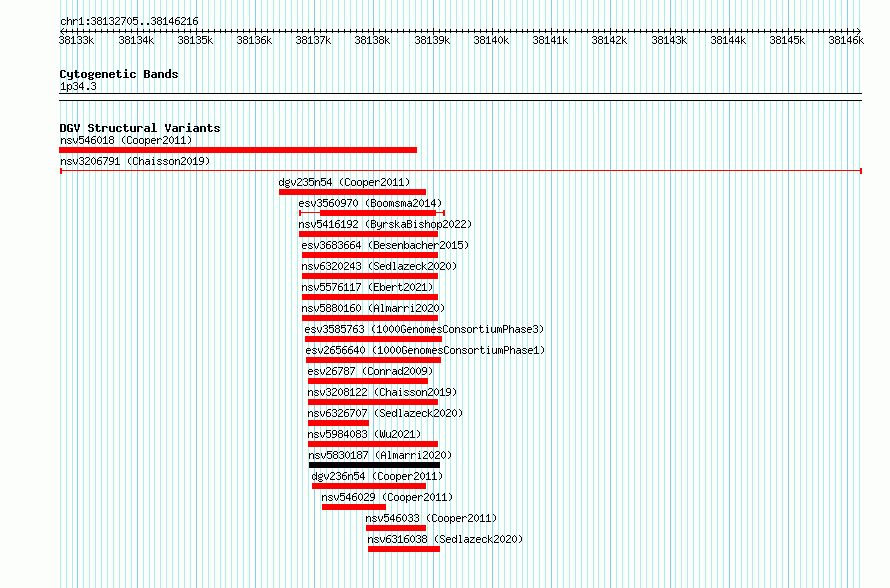This screenshot has height=588, width=890.
Task: Open nsv6326707 (Sedlazeck2020) variant
Action: pyautogui.click(x=385, y=413)
